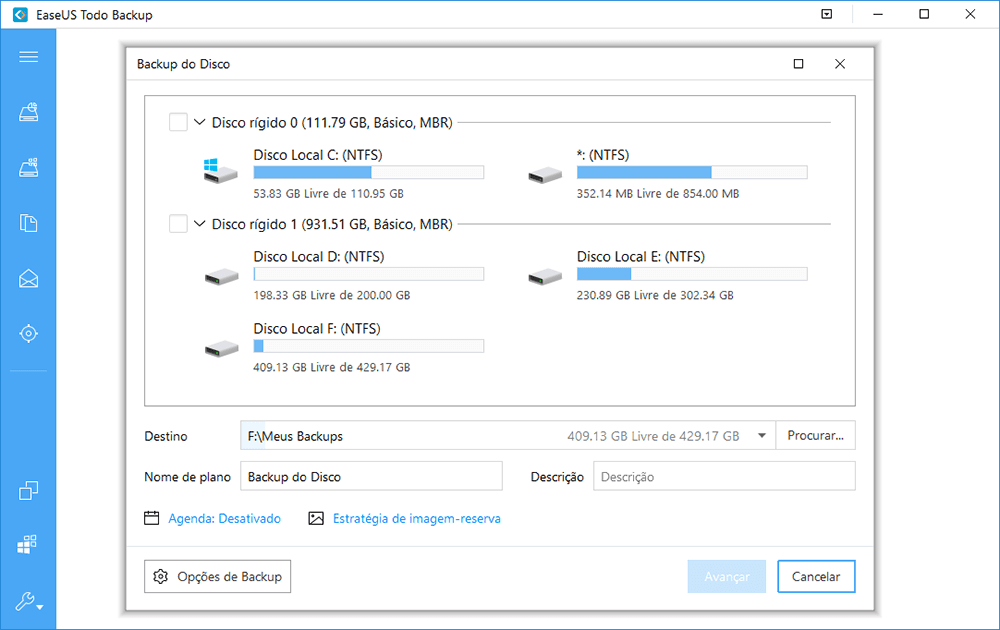Select the System backup sidebar icon

click(28, 168)
